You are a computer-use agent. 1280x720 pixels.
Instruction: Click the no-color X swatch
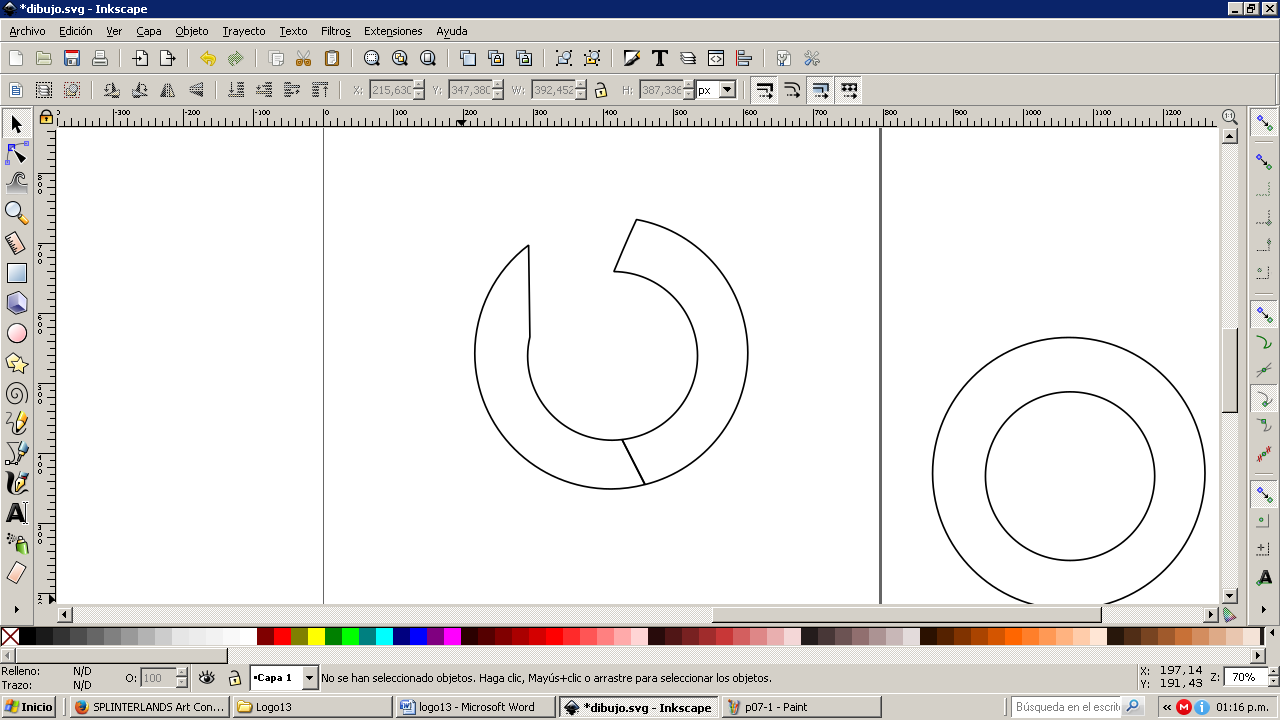click(x=10, y=636)
